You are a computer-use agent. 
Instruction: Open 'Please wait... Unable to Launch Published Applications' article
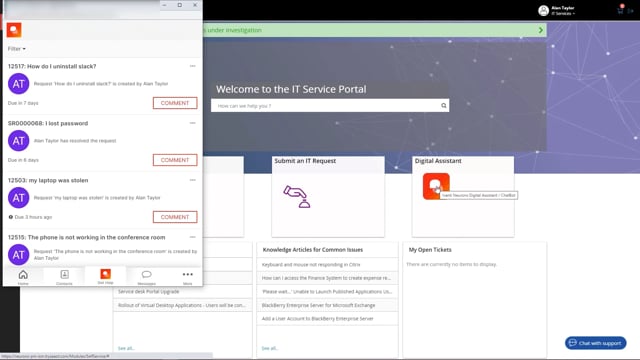[x=327, y=291]
